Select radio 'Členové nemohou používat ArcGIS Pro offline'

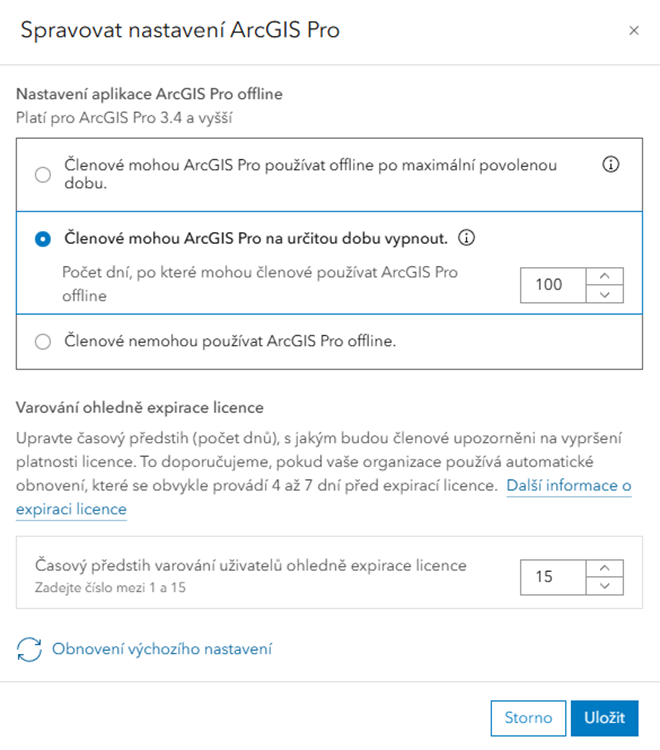[43, 342]
